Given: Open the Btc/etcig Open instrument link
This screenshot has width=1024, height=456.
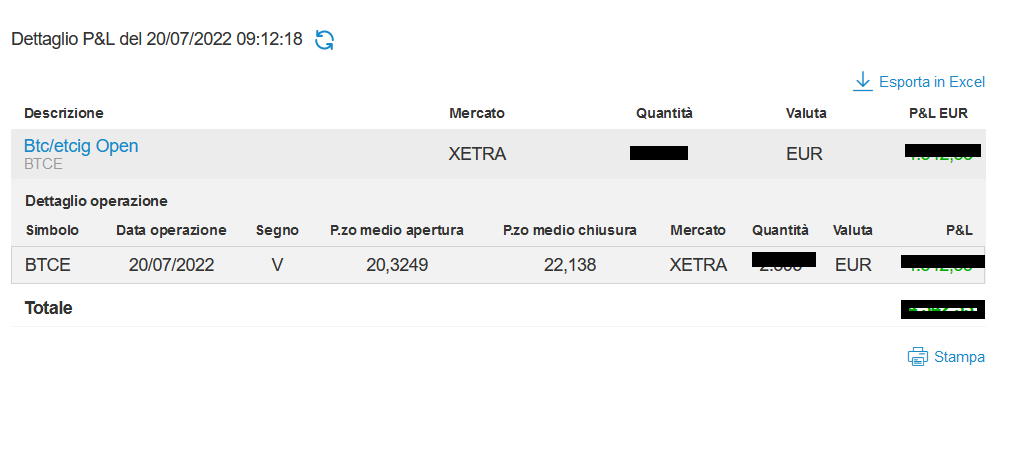Looking at the screenshot, I should pos(81,146).
